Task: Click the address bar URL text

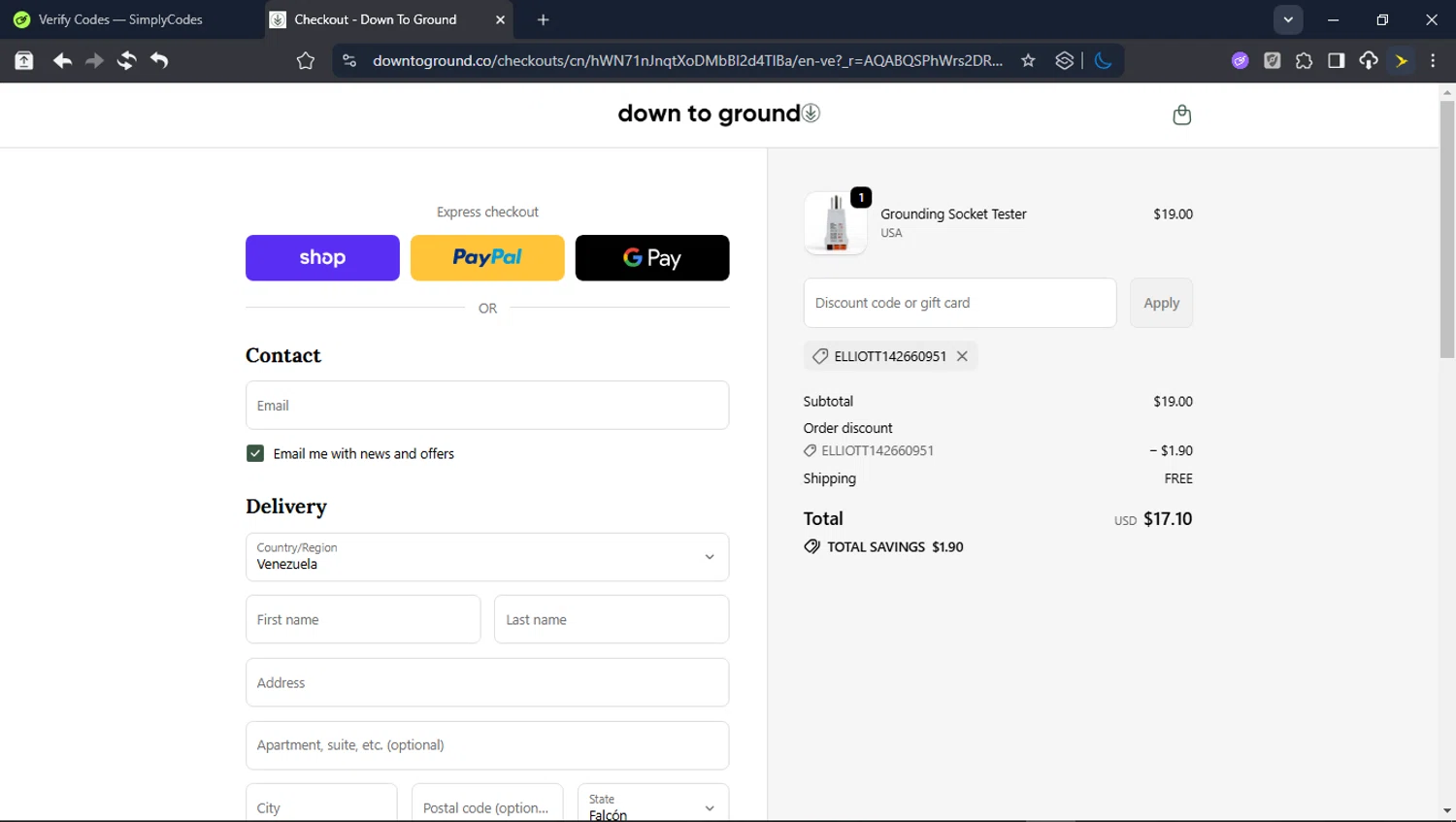Action: [687, 61]
